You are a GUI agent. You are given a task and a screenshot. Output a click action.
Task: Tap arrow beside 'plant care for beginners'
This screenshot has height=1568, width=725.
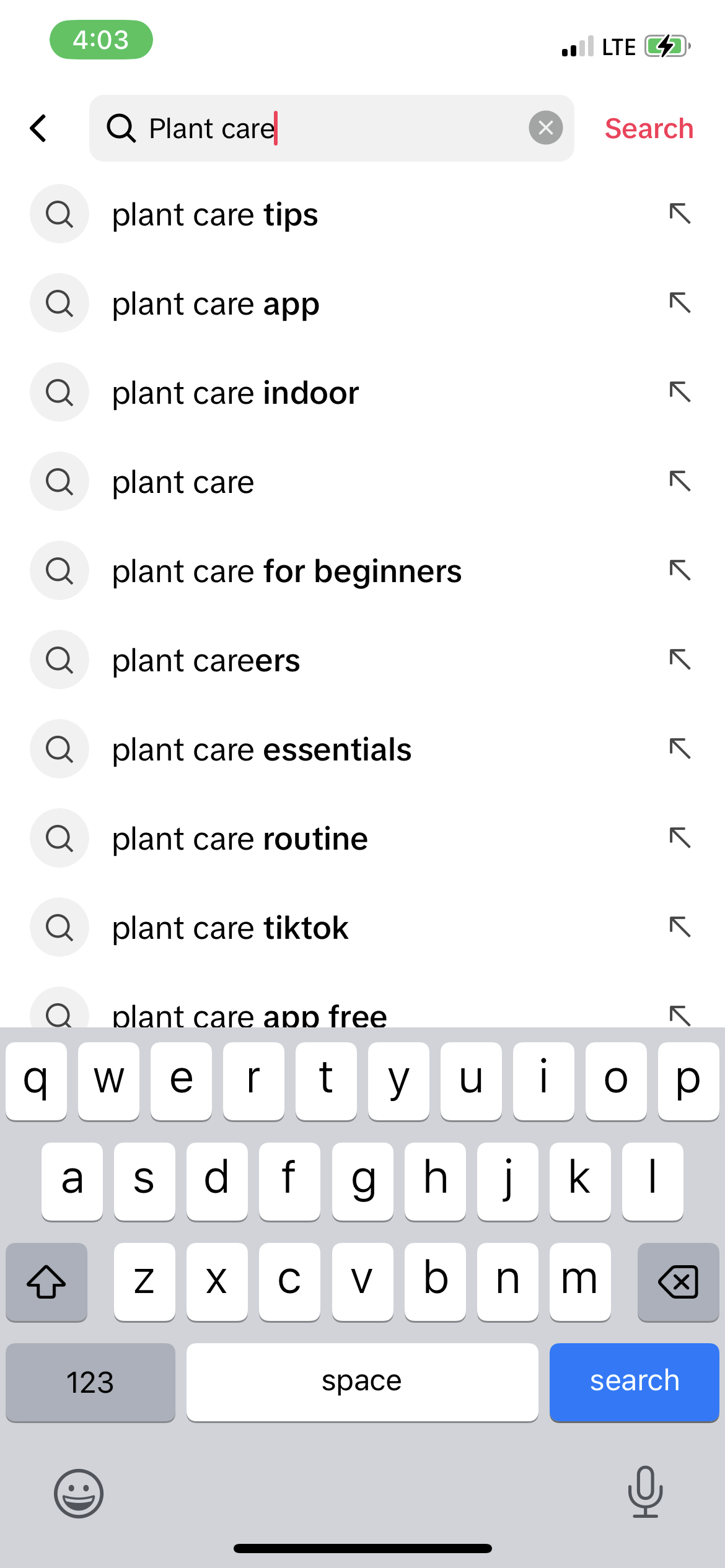tap(680, 570)
